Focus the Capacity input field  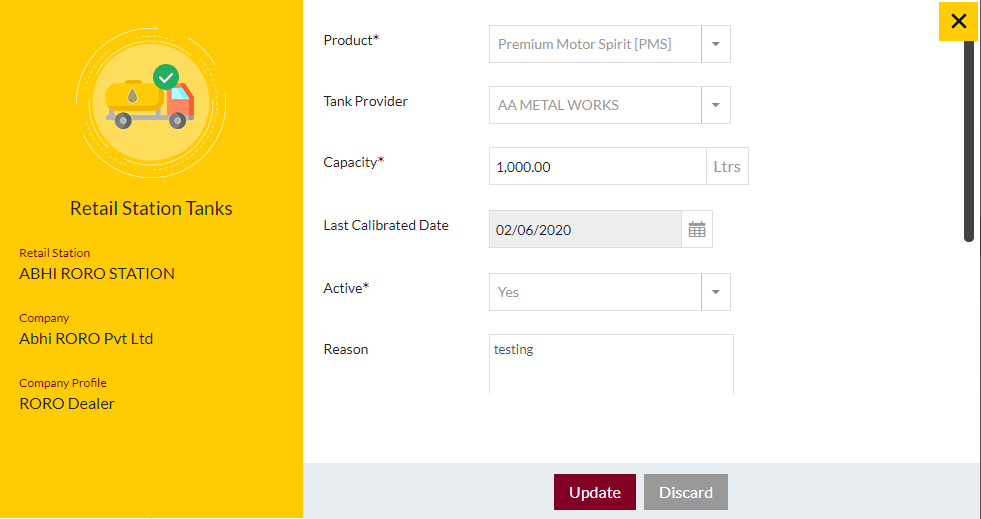pos(597,166)
